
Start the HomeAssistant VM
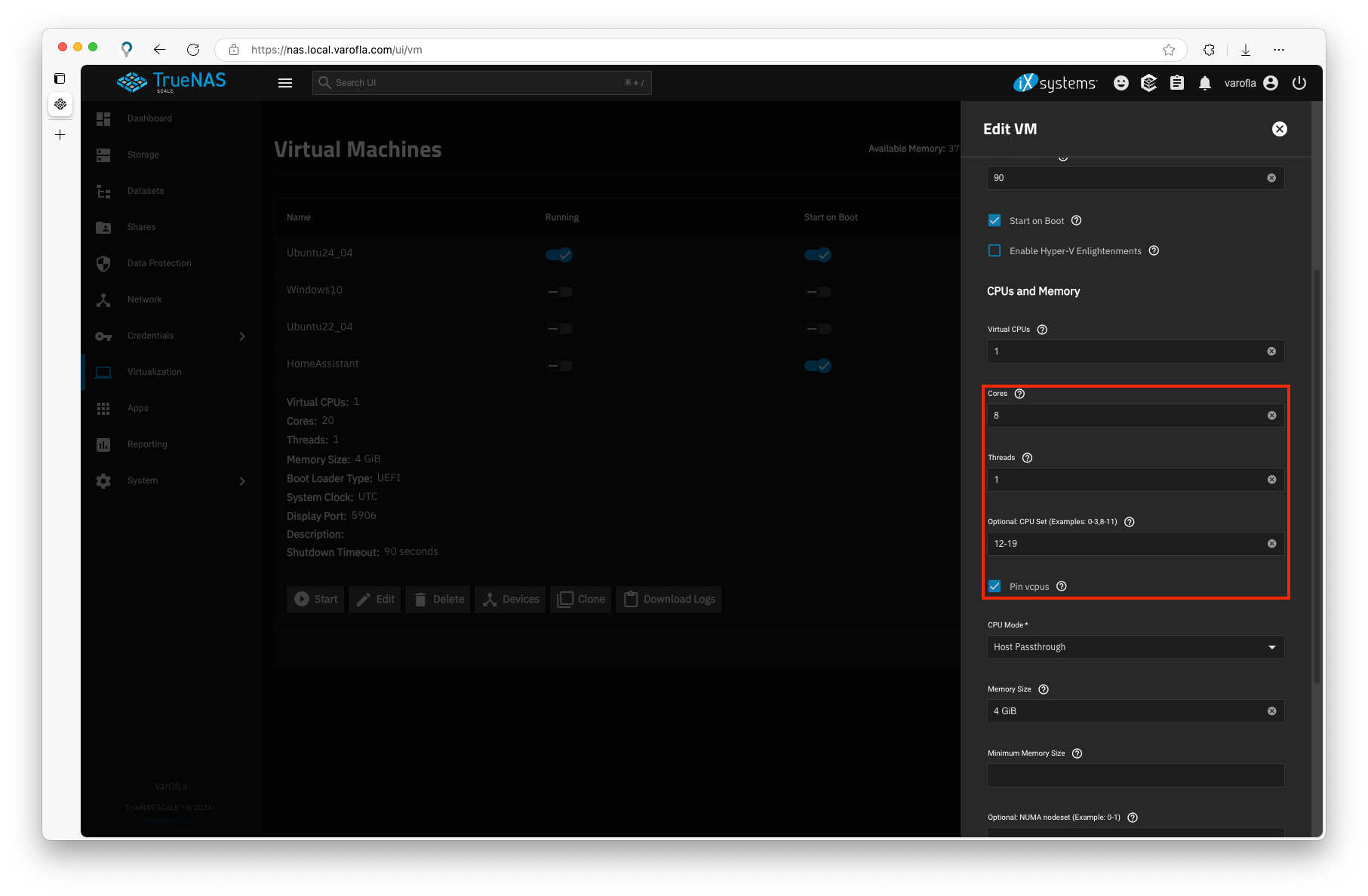[315, 600]
